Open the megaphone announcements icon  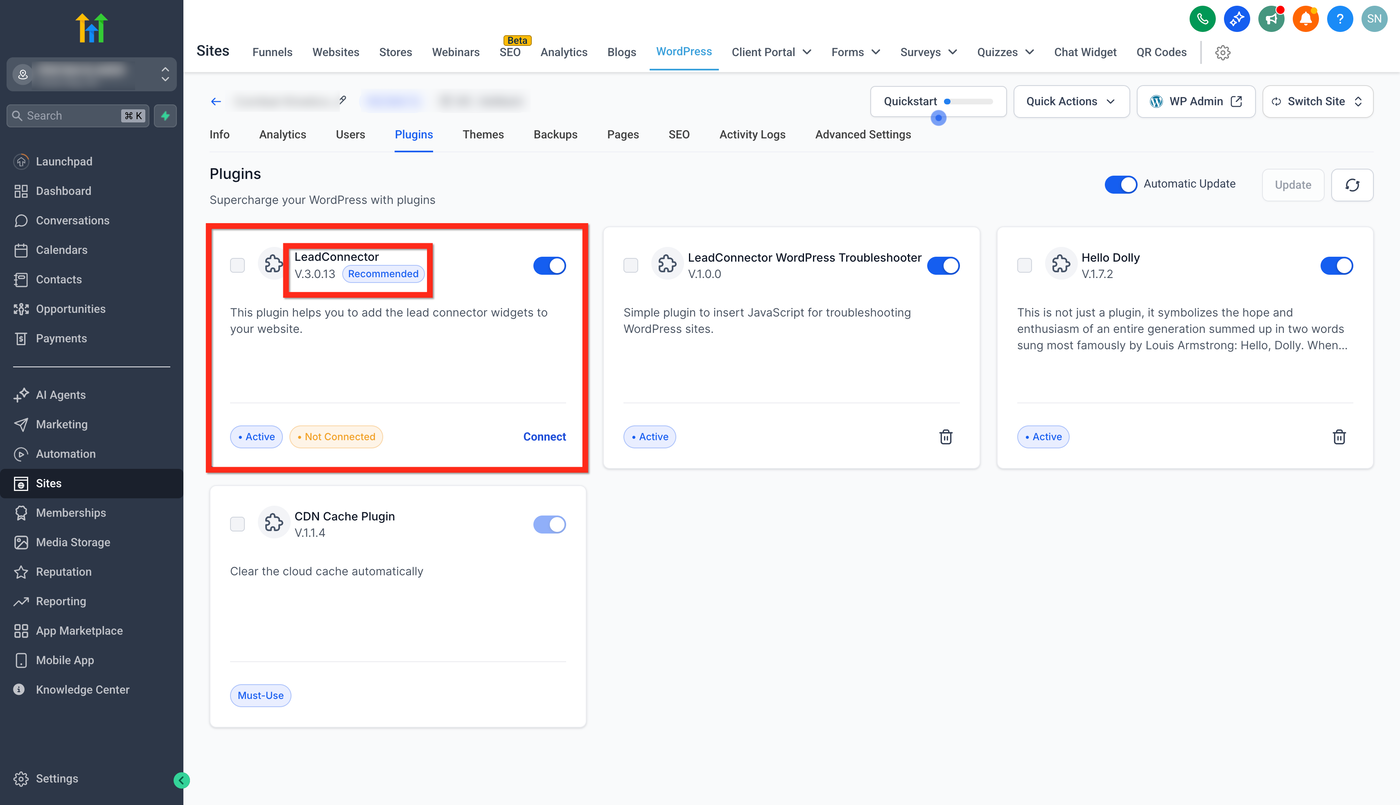[1272, 18]
